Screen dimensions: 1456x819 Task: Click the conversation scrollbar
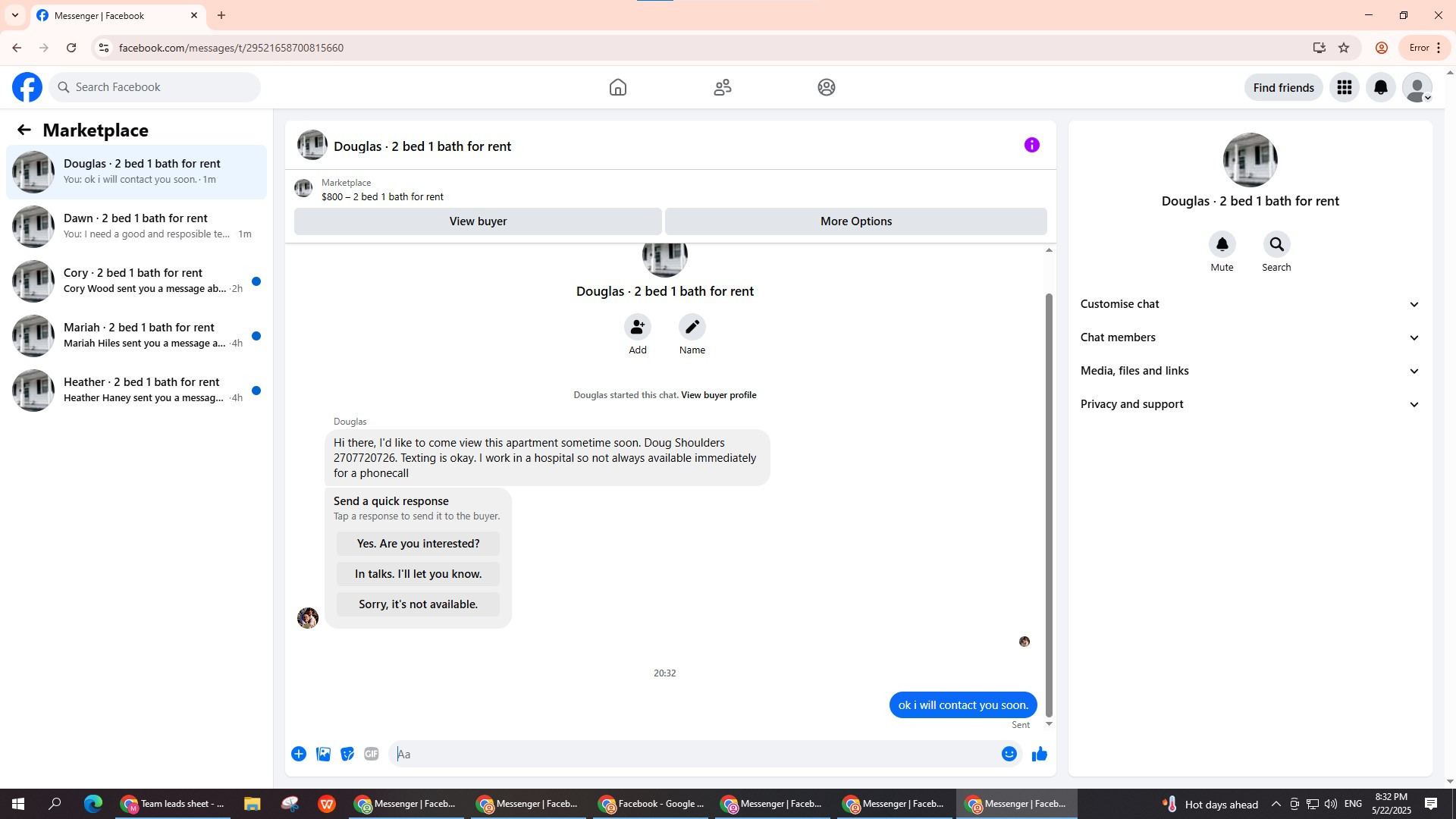(1050, 504)
